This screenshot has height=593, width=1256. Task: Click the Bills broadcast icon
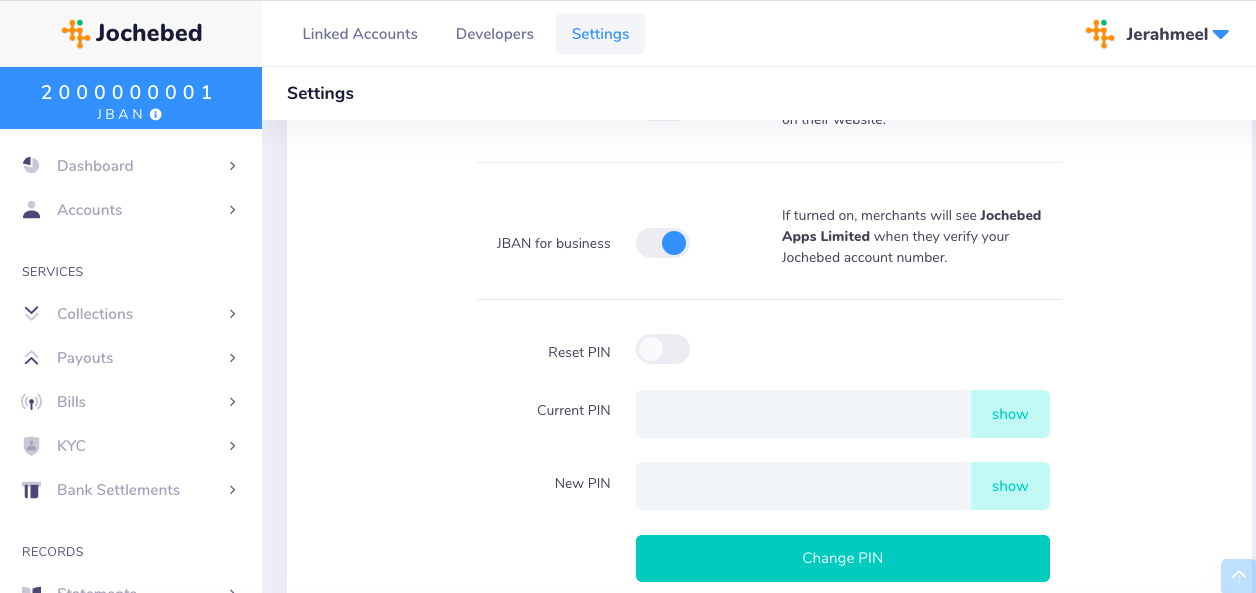(x=31, y=402)
